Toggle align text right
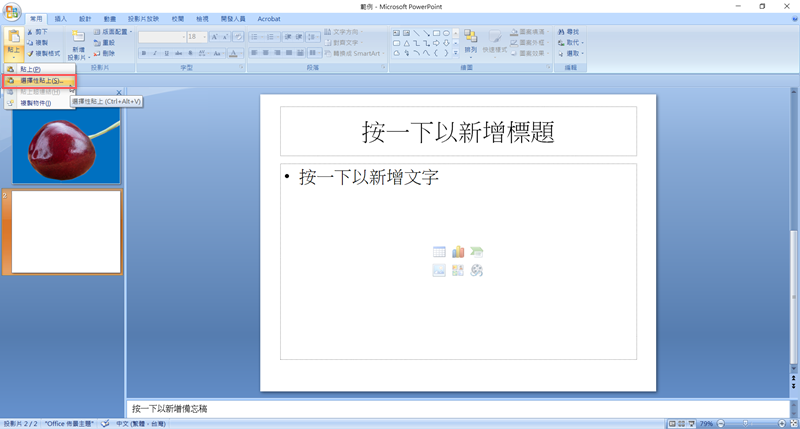The height and width of the screenshot is (429, 800). 277,53
